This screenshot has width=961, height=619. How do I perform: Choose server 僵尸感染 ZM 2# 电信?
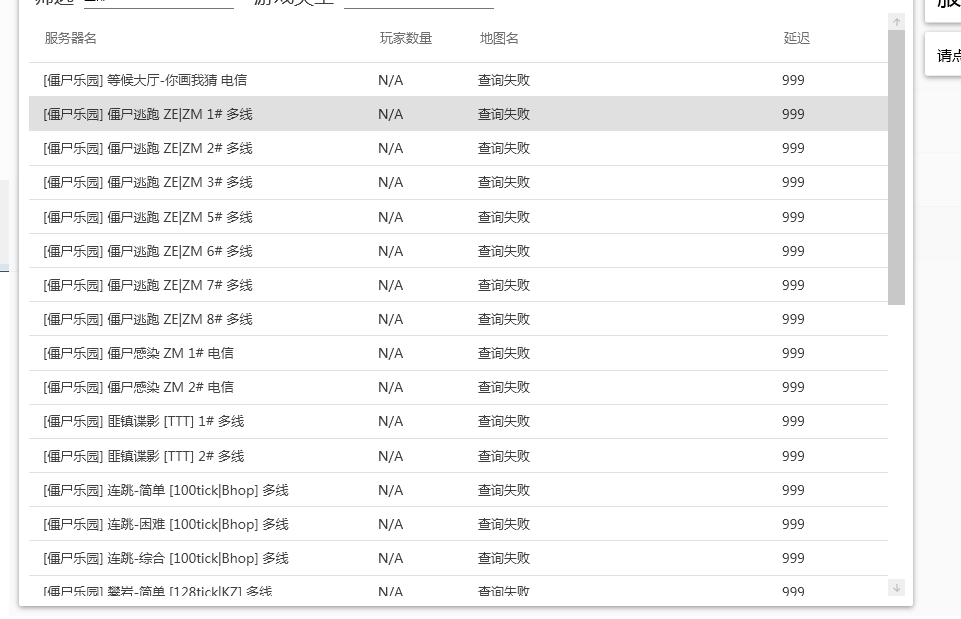coord(139,387)
